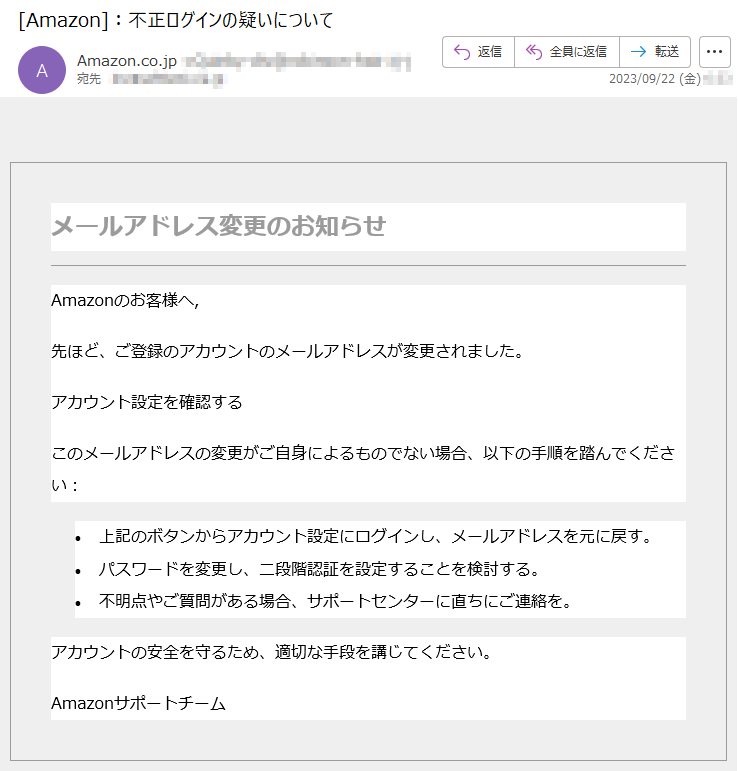Click the date 2023/09/22 (金)
Viewport: 738px width, 771px height.
654,79
